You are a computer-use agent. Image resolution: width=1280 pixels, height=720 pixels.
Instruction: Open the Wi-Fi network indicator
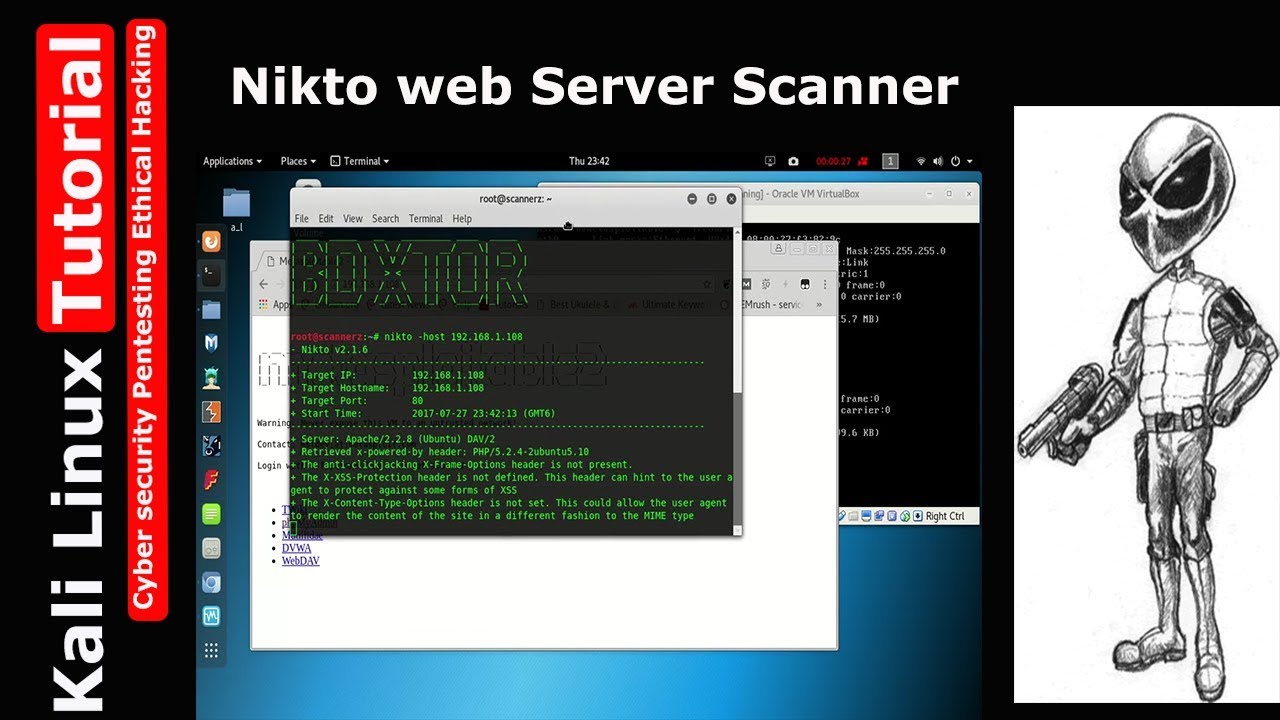[921, 161]
